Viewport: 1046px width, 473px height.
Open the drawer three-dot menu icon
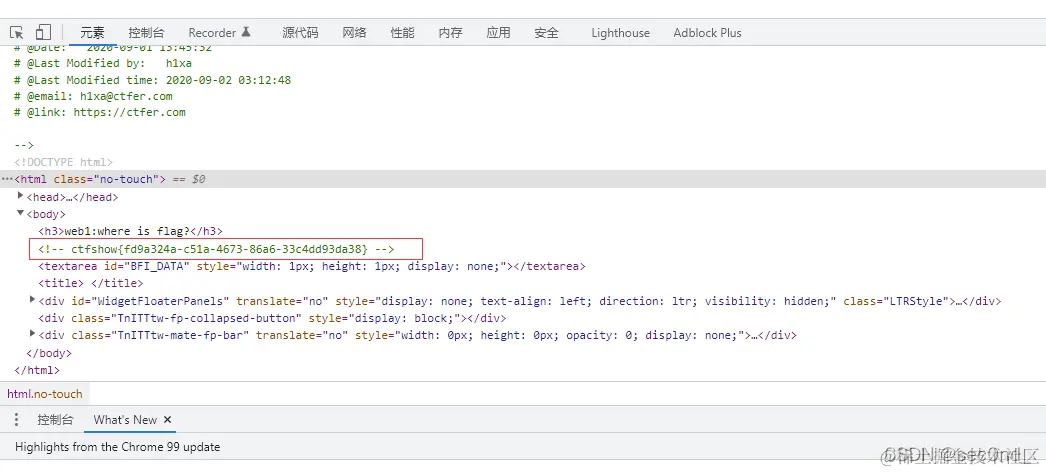click(17, 420)
